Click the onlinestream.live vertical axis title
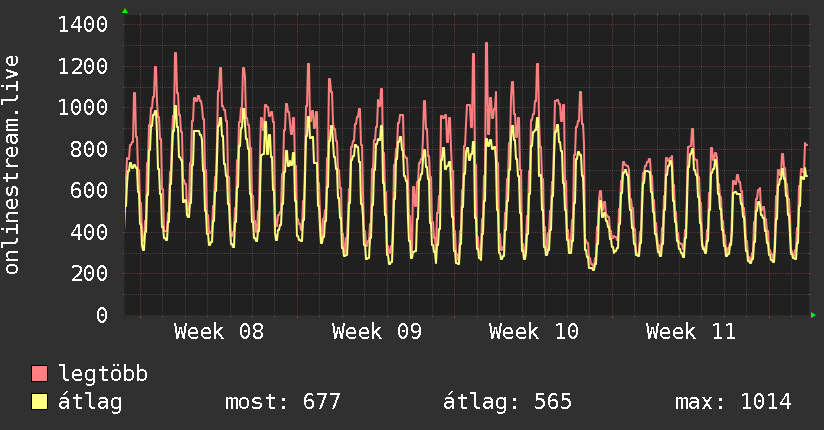This screenshot has height=430, width=824. pyautogui.click(x=12, y=165)
